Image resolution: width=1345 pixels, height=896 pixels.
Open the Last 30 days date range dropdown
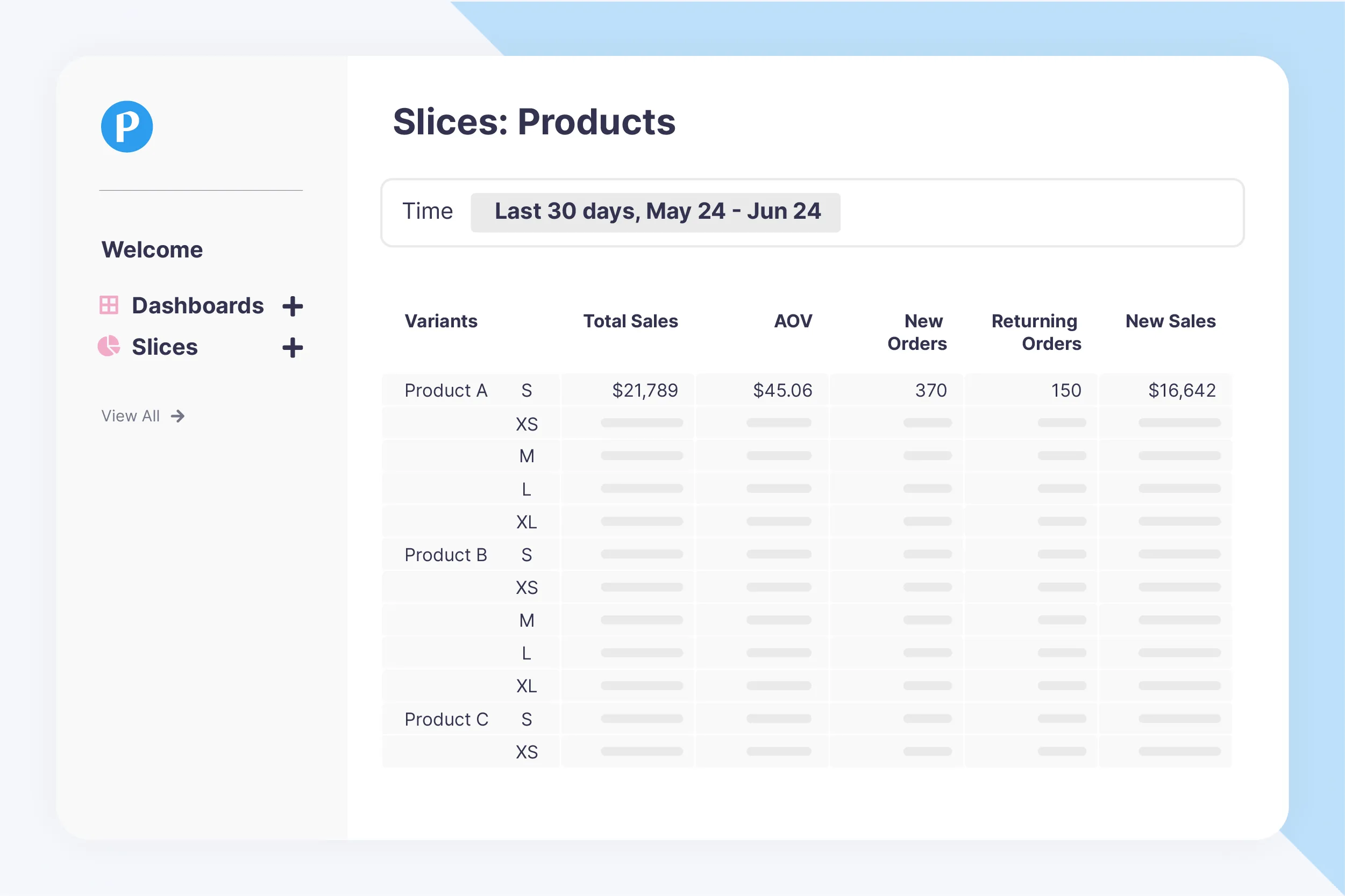(x=656, y=212)
